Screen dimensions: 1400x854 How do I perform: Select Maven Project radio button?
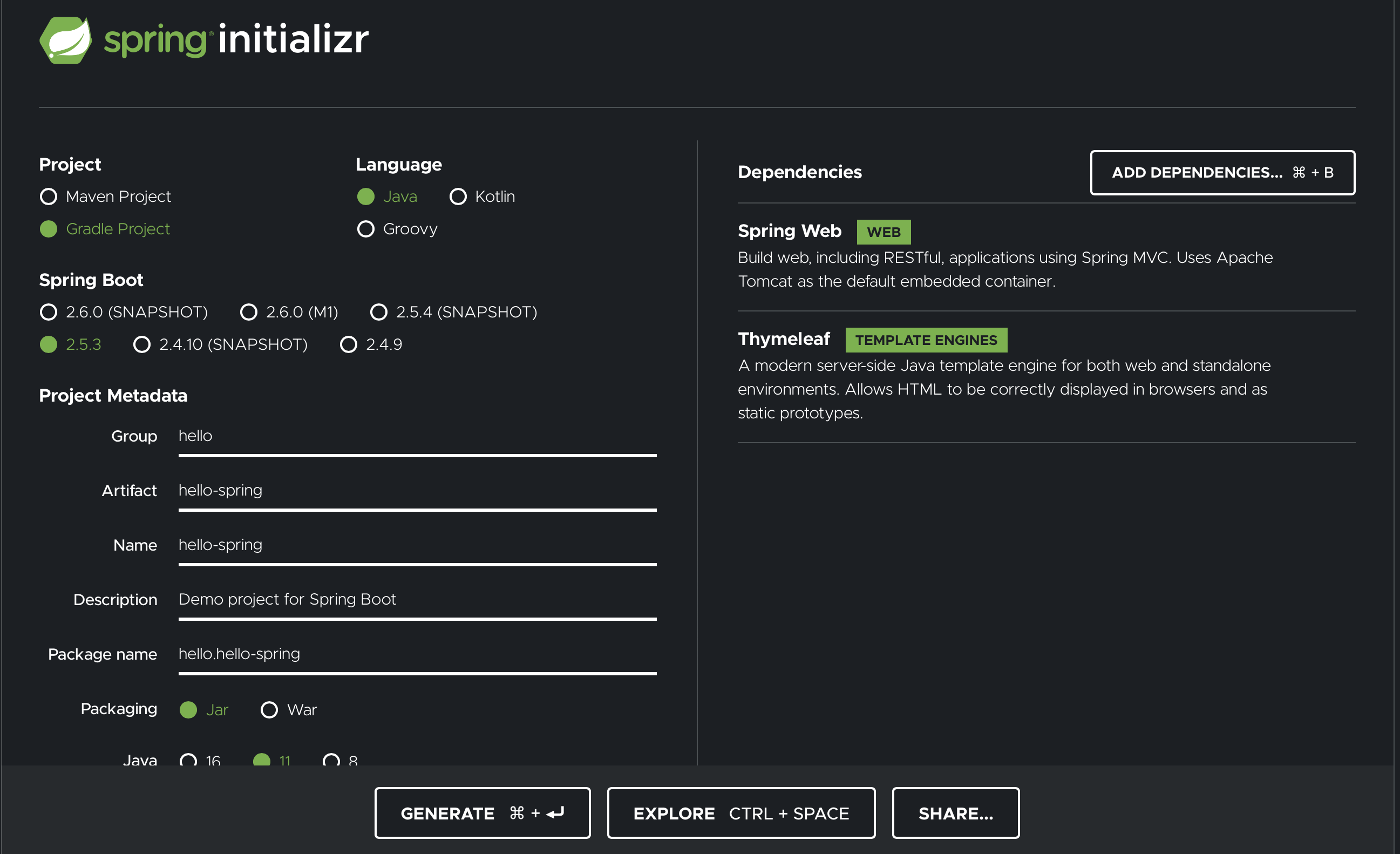pos(49,196)
